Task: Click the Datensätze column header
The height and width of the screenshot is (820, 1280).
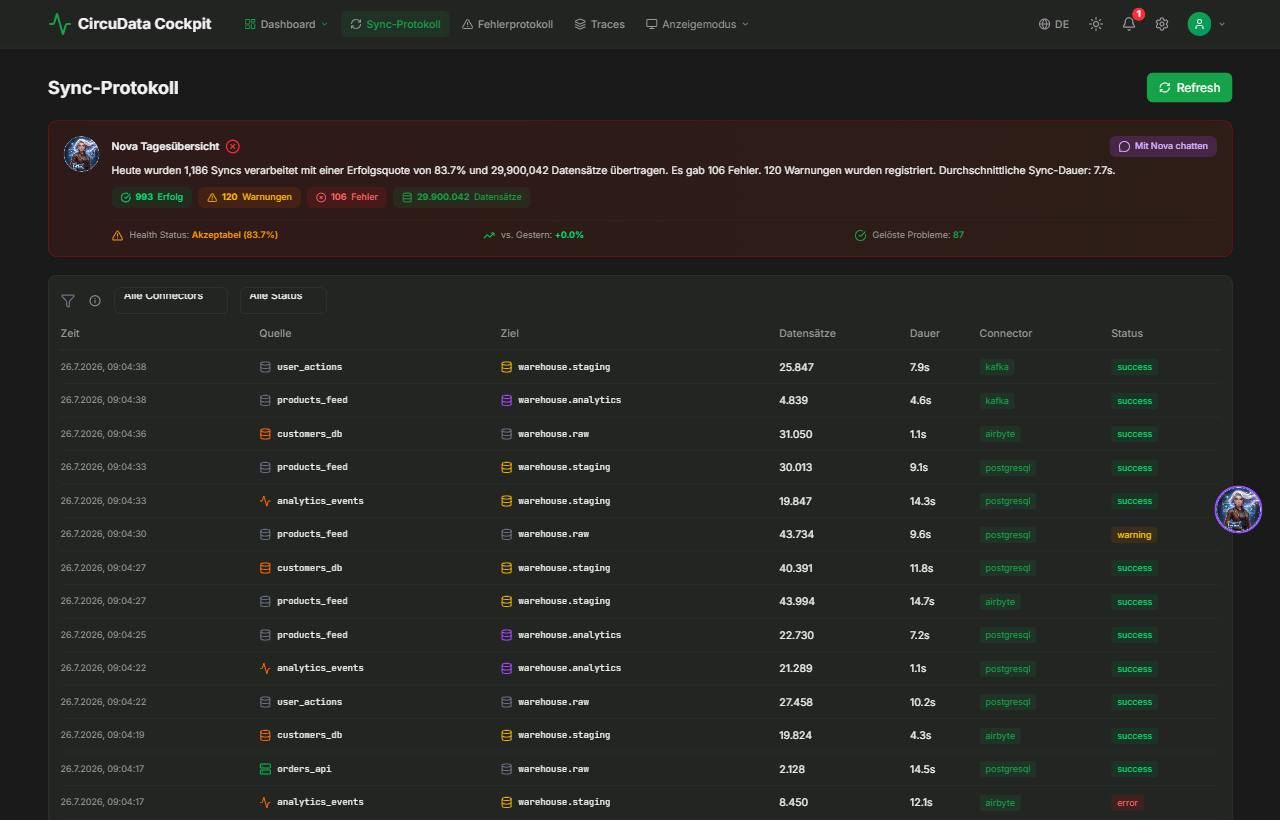Action: 807,333
